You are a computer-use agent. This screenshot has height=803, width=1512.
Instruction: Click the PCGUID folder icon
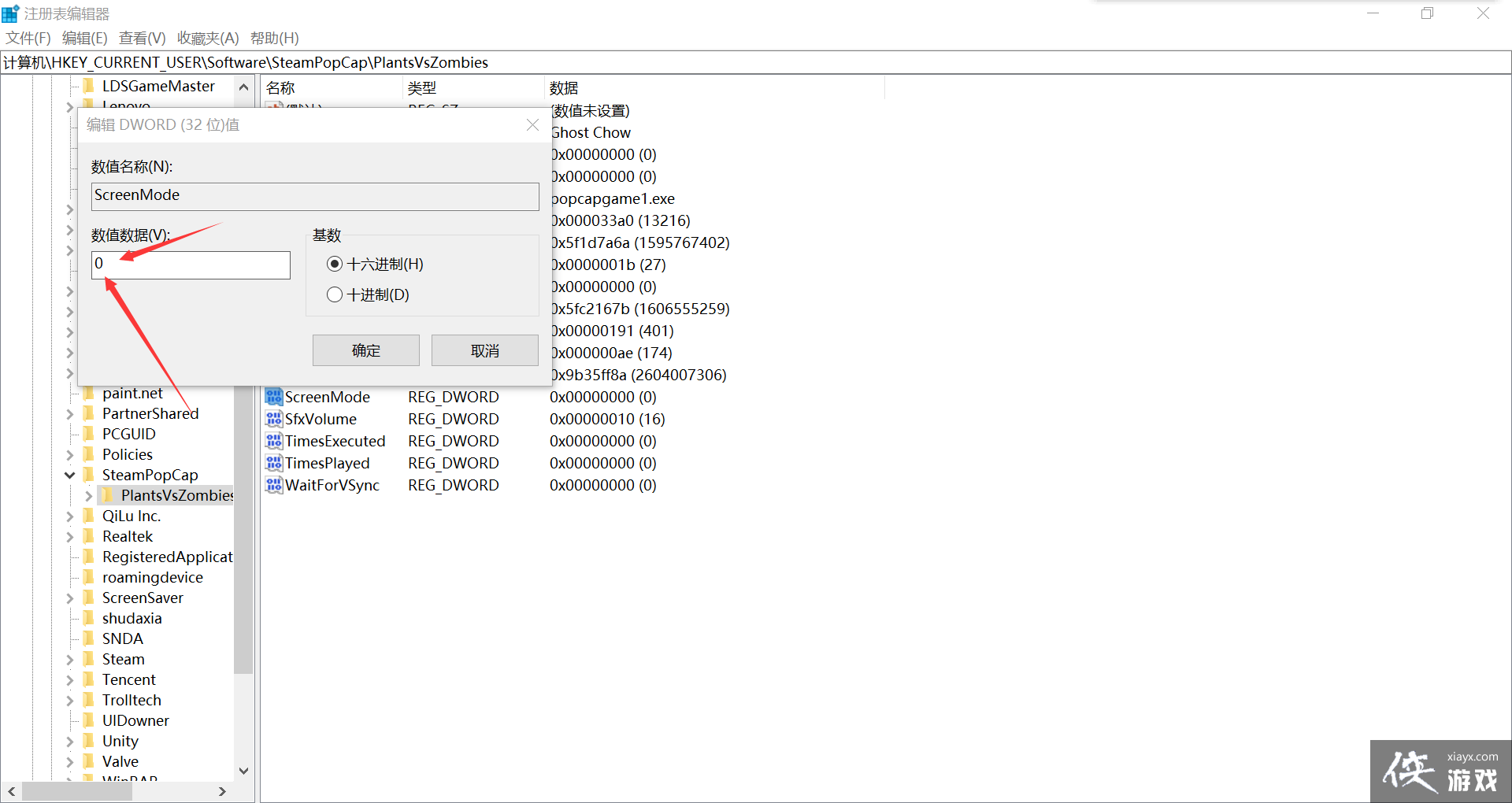(89, 434)
